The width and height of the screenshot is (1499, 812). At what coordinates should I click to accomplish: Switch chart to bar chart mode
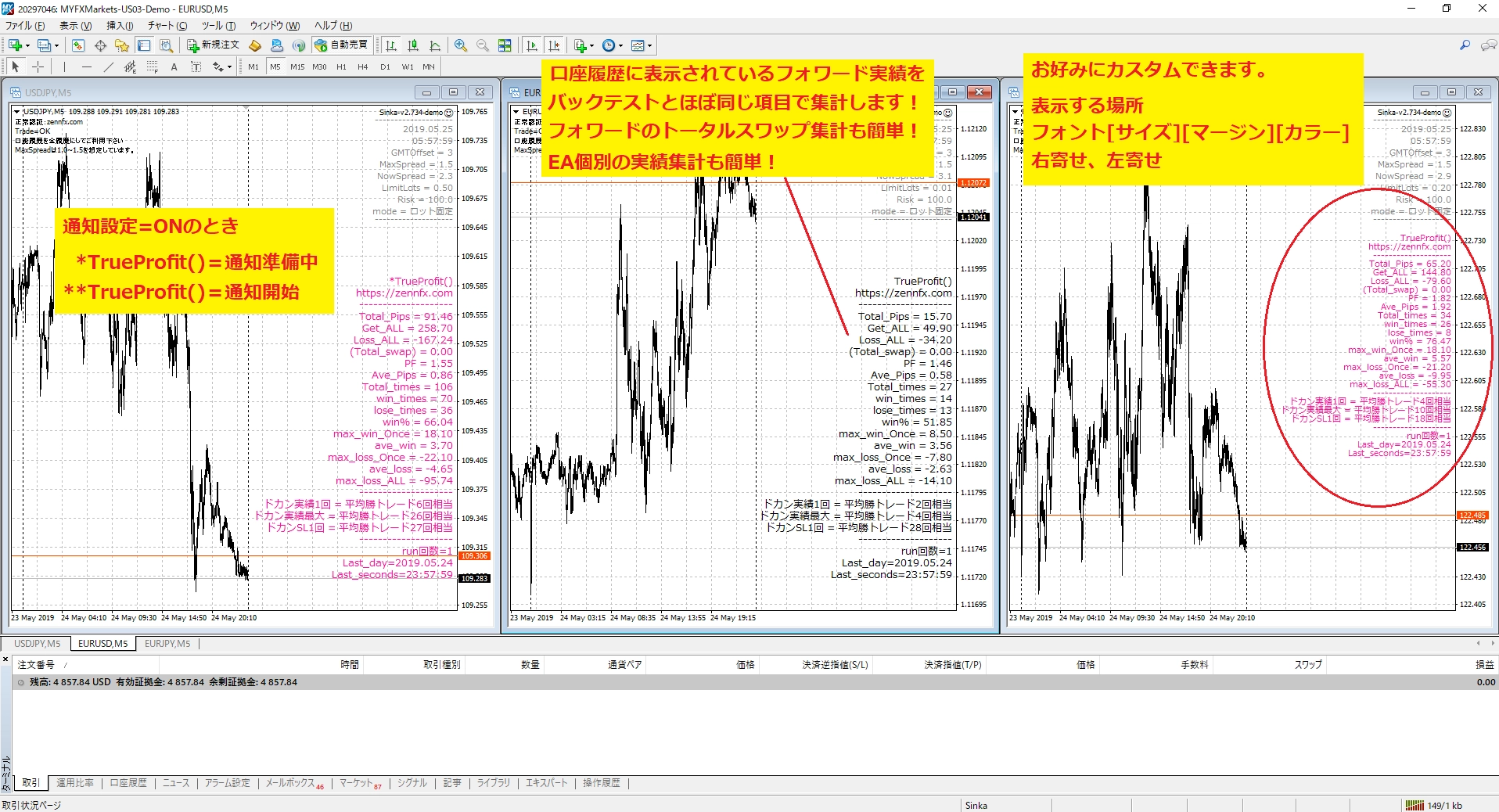point(391,45)
